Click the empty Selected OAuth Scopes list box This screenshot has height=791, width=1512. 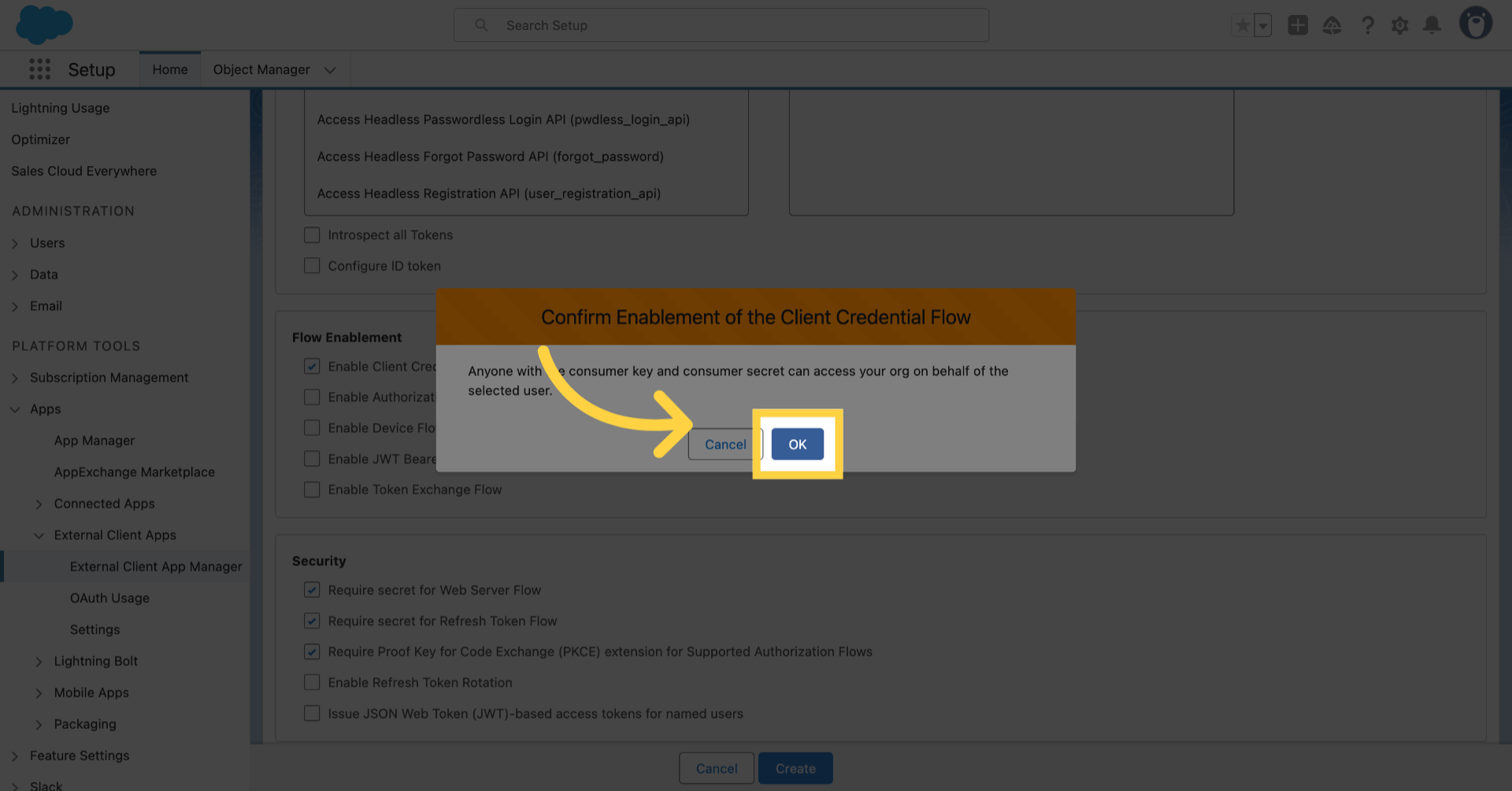pyautogui.click(x=1011, y=151)
